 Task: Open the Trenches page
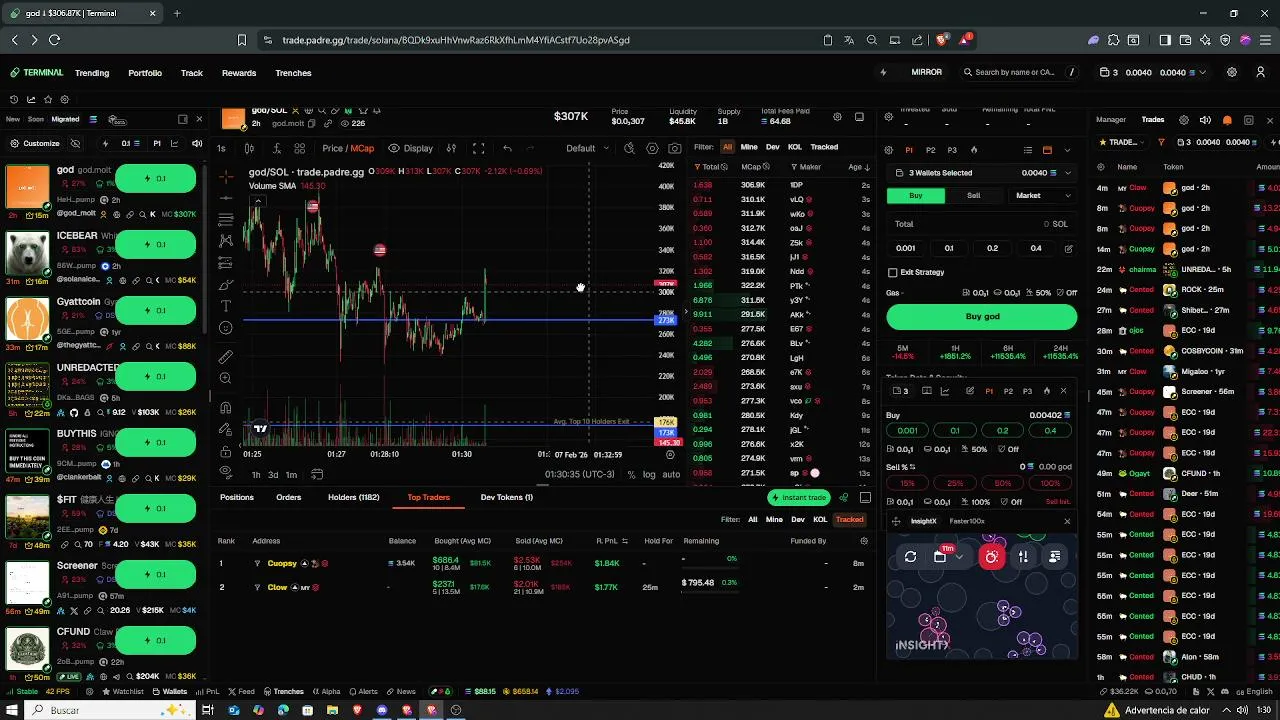click(293, 73)
